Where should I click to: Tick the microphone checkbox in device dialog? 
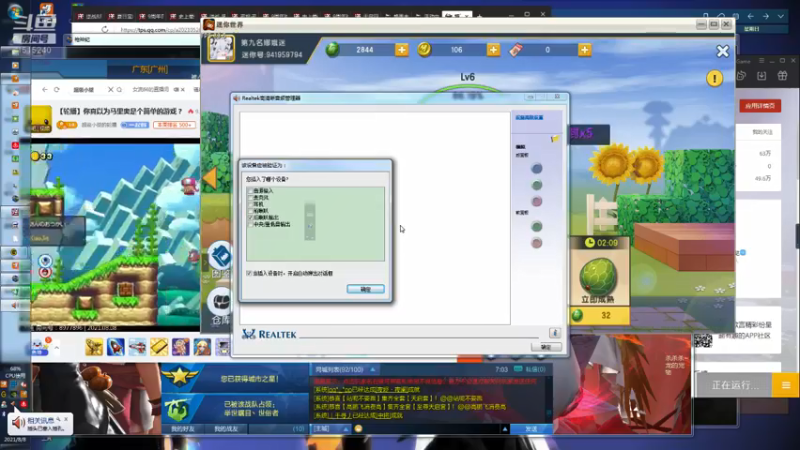251,197
